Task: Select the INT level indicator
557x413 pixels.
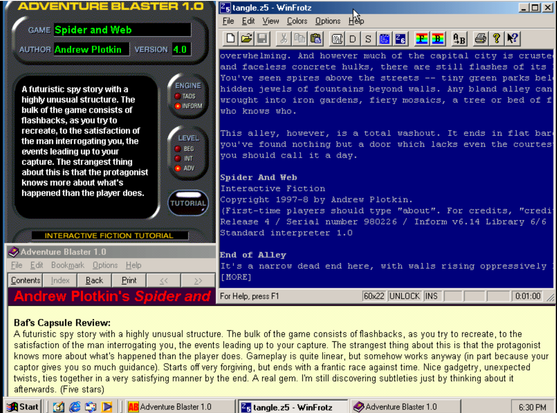Action: click(x=178, y=158)
